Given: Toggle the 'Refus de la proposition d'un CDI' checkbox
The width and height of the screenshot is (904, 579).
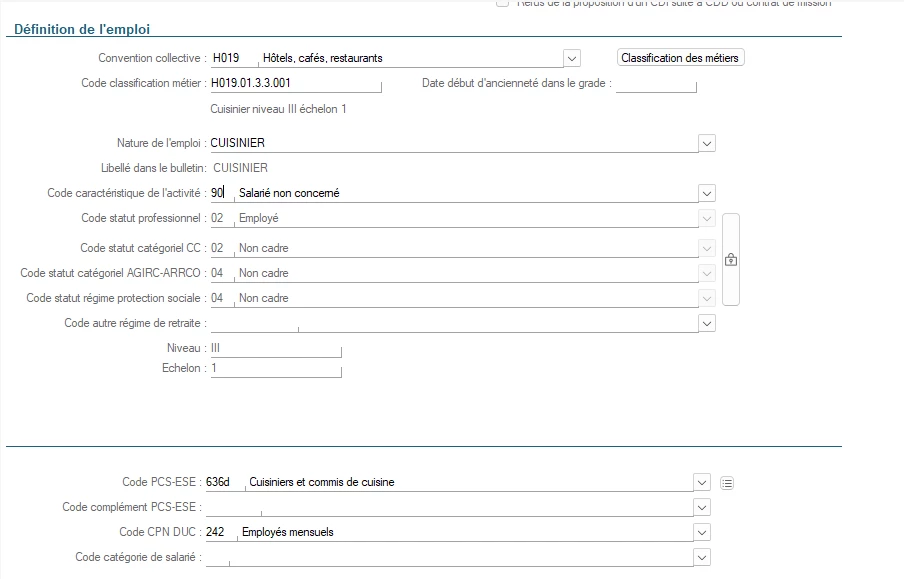Looking at the screenshot, I should pyautogui.click(x=502, y=3).
